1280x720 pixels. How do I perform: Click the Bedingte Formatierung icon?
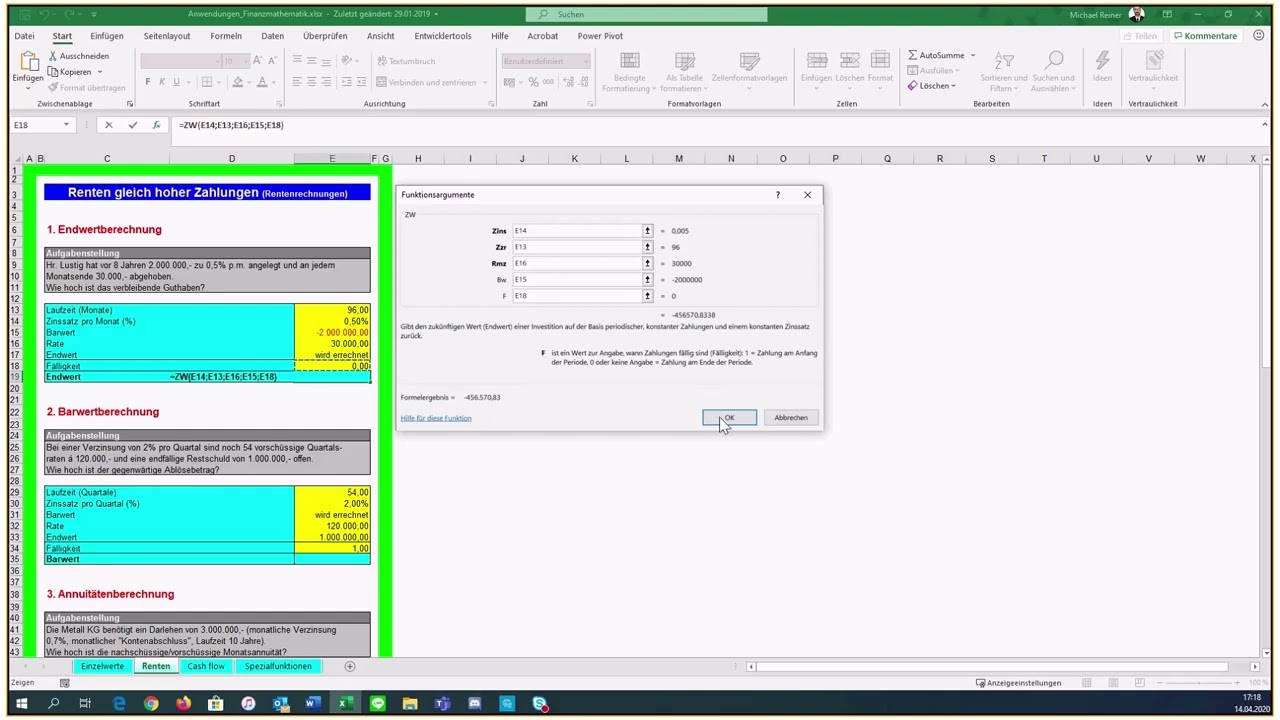click(x=630, y=61)
